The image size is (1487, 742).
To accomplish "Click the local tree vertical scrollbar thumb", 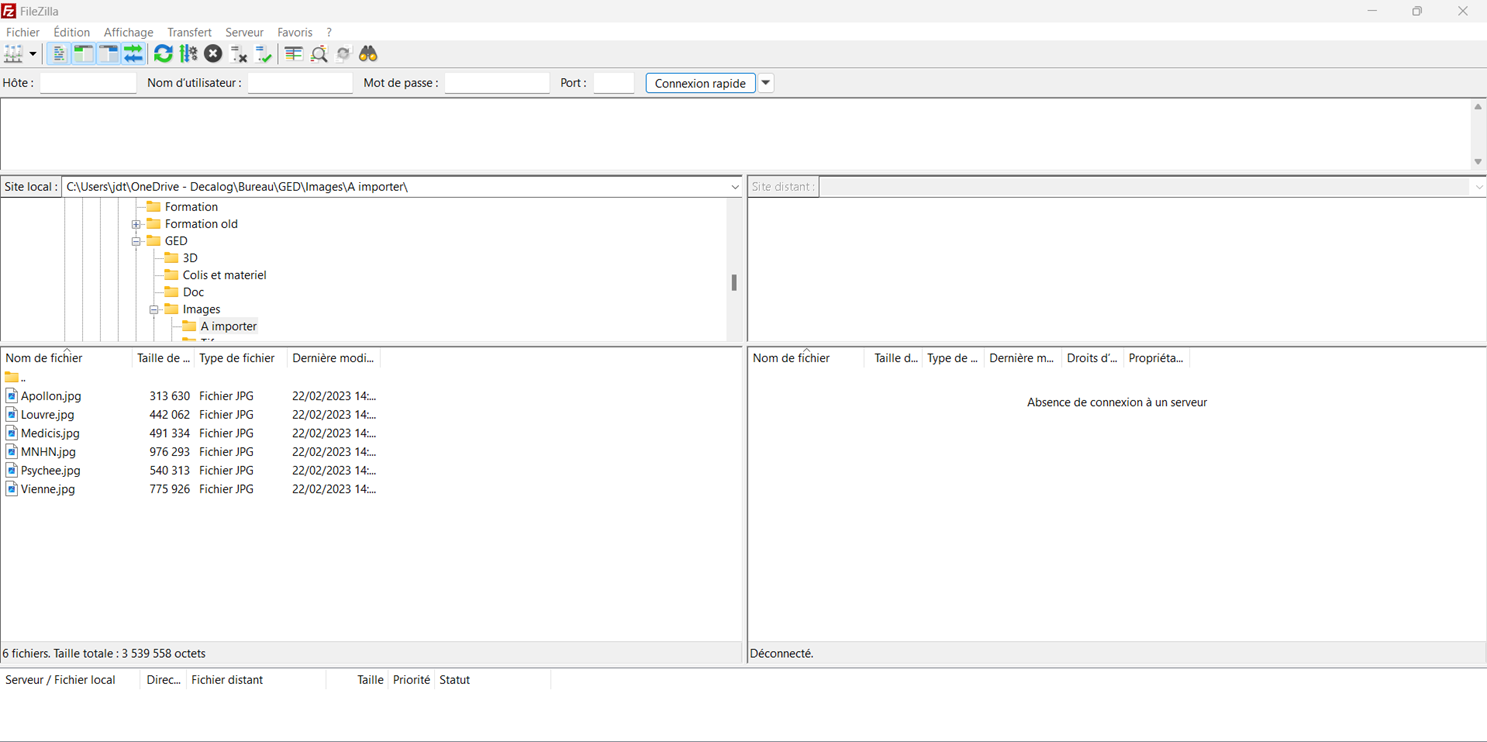I will click(x=734, y=283).
